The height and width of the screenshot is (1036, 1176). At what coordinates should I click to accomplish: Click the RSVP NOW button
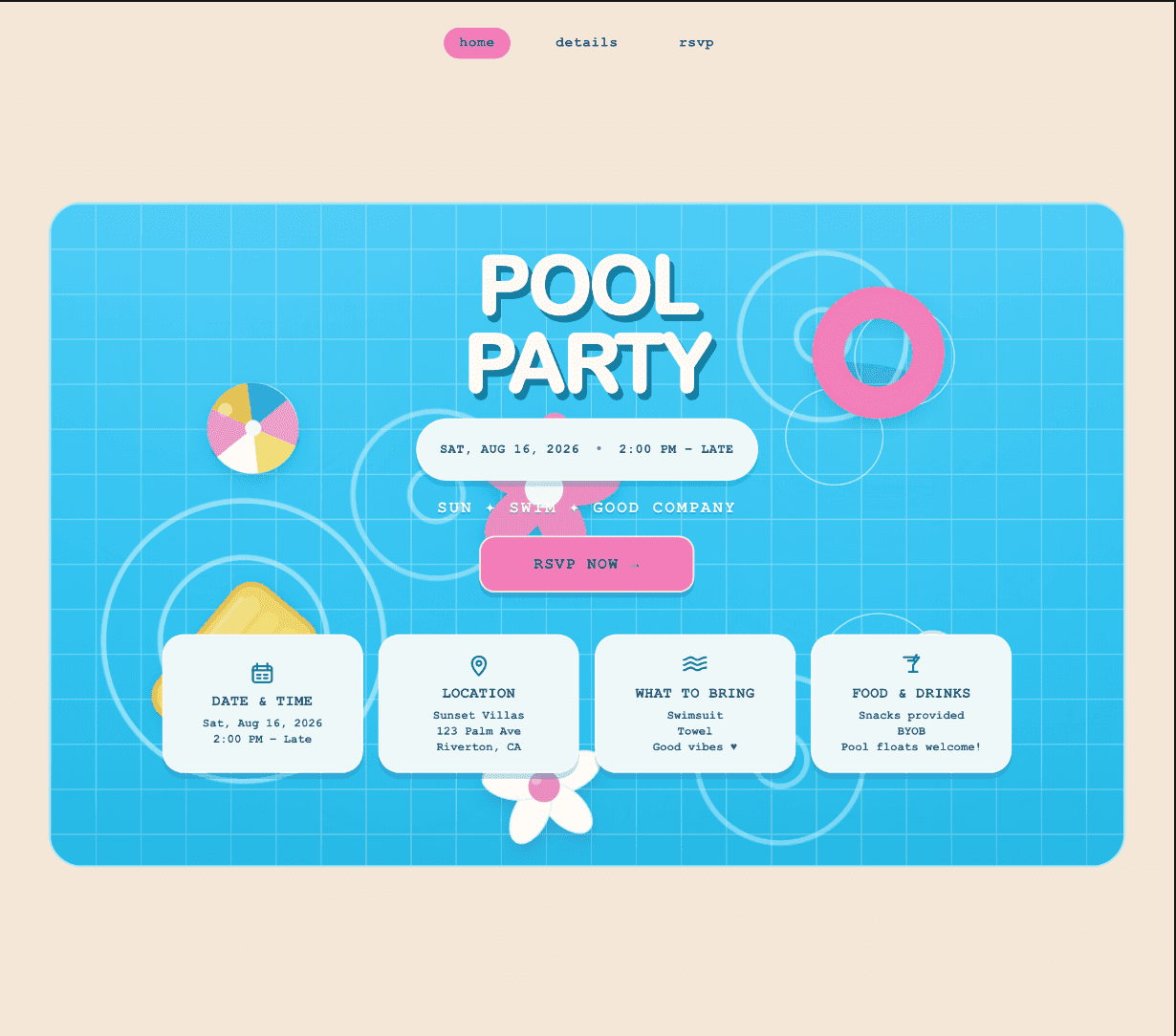[x=587, y=564]
